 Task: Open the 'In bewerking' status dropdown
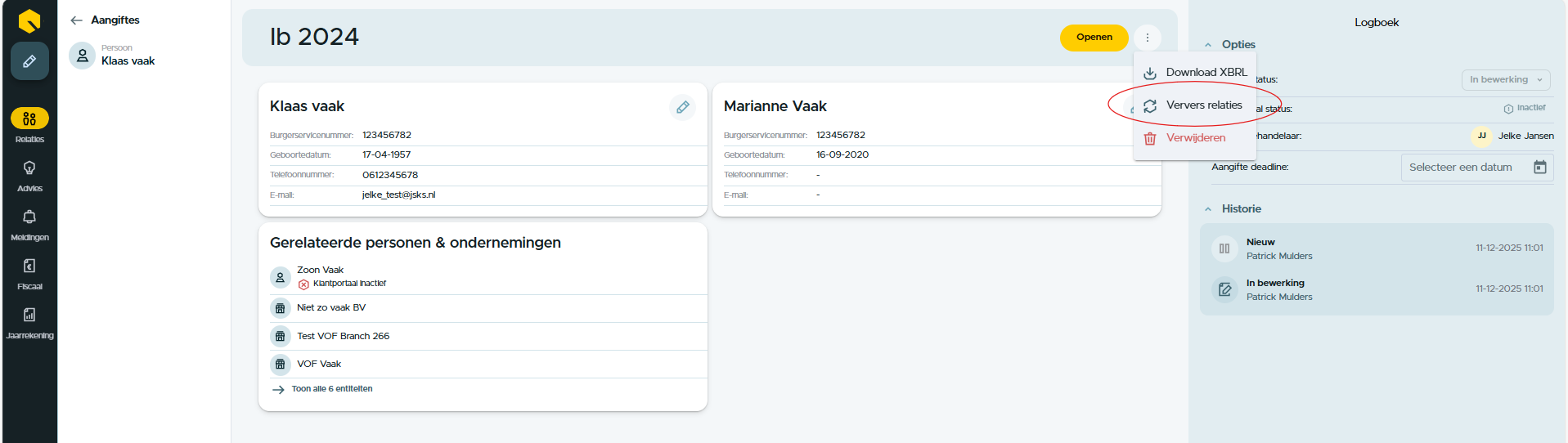1505,80
